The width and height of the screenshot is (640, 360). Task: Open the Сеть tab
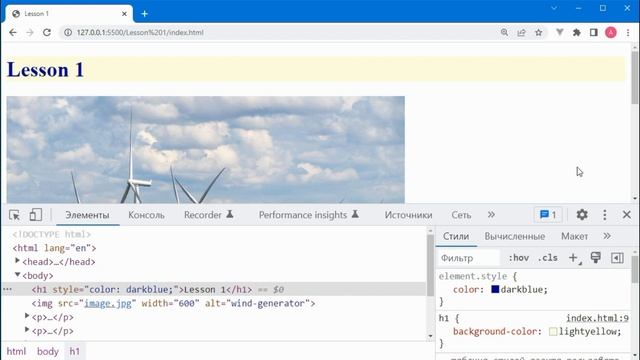[461, 215]
